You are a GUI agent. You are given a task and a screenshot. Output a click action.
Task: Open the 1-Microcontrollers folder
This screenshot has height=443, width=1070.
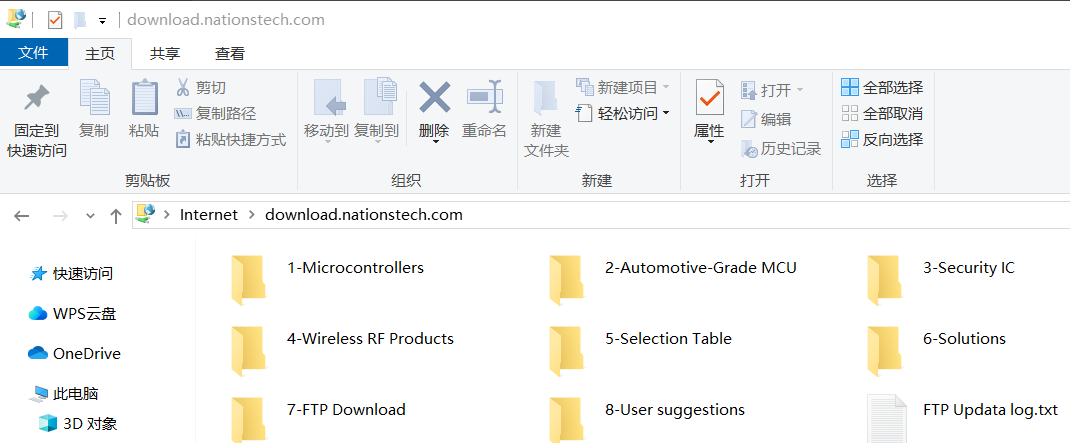tap(328, 276)
